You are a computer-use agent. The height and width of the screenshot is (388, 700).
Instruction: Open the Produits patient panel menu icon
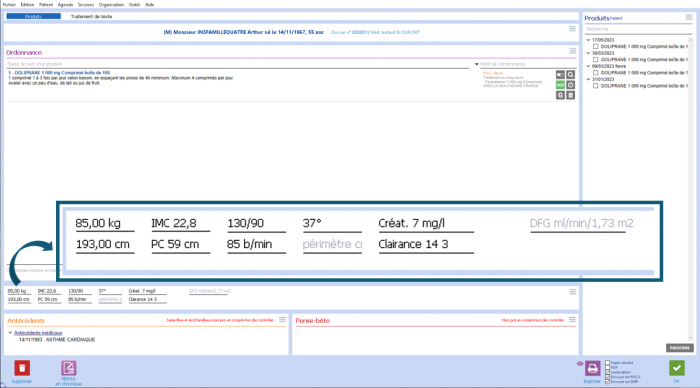689,17
